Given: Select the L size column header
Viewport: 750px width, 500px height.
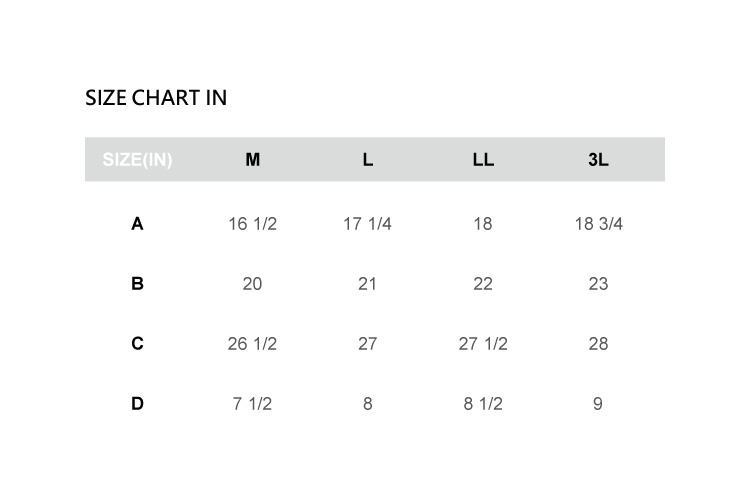Looking at the screenshot, I should [368, 160].
